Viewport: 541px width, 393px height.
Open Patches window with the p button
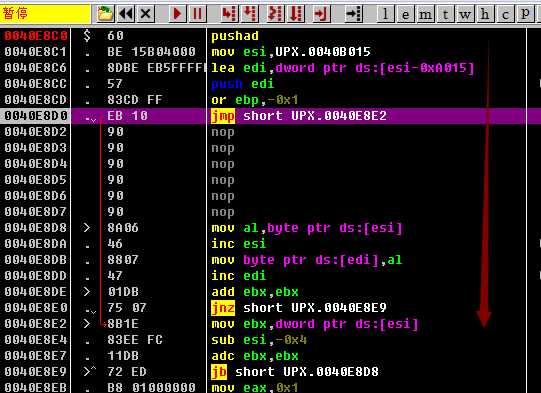[525, 14]
